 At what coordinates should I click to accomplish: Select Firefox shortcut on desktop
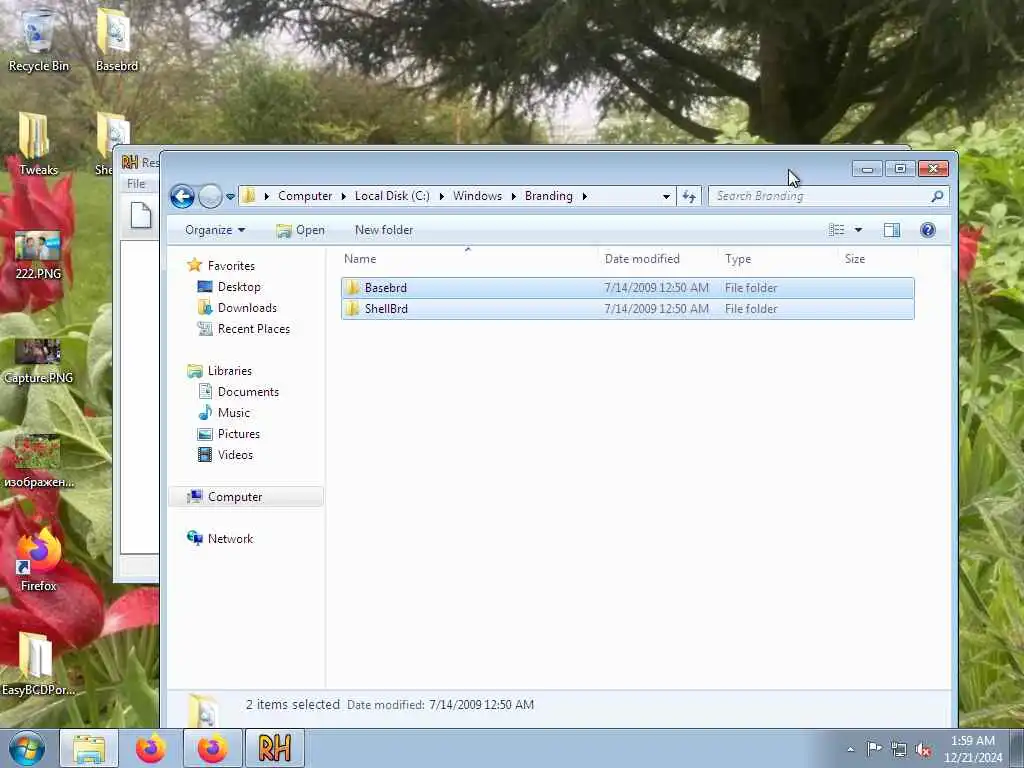(38, 560)
